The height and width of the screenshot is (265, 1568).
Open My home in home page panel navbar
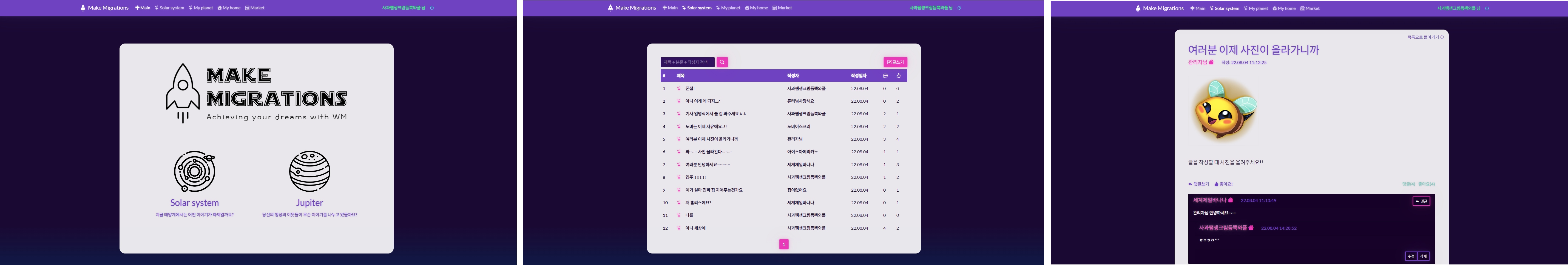coord(229,8)
